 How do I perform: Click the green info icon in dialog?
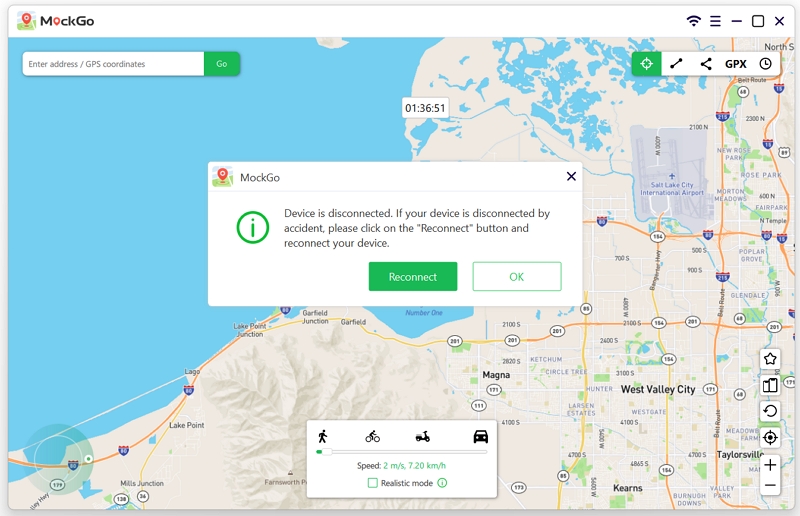pos(253,227)
